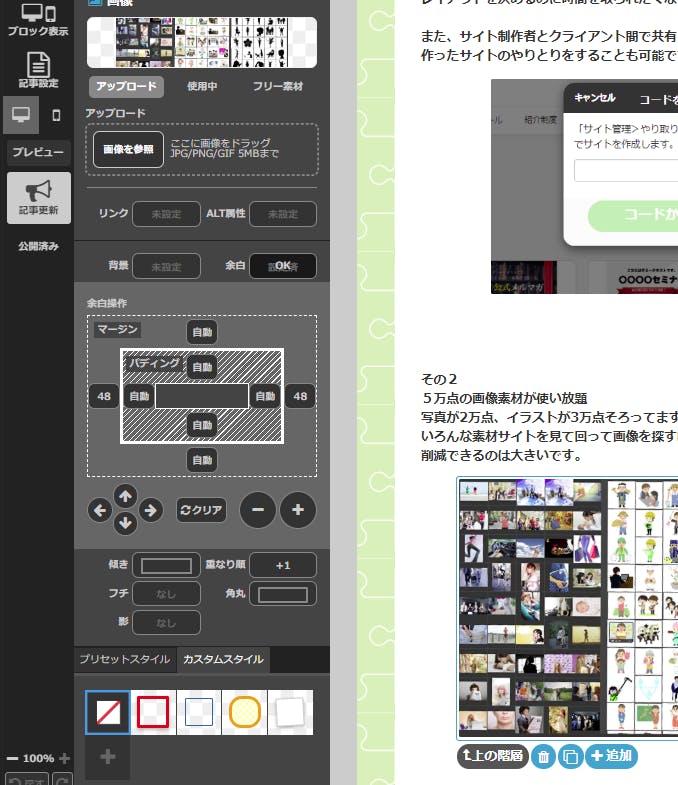Open the 影 shadow setting
The image size is (678, 785).
coord(166,623)
